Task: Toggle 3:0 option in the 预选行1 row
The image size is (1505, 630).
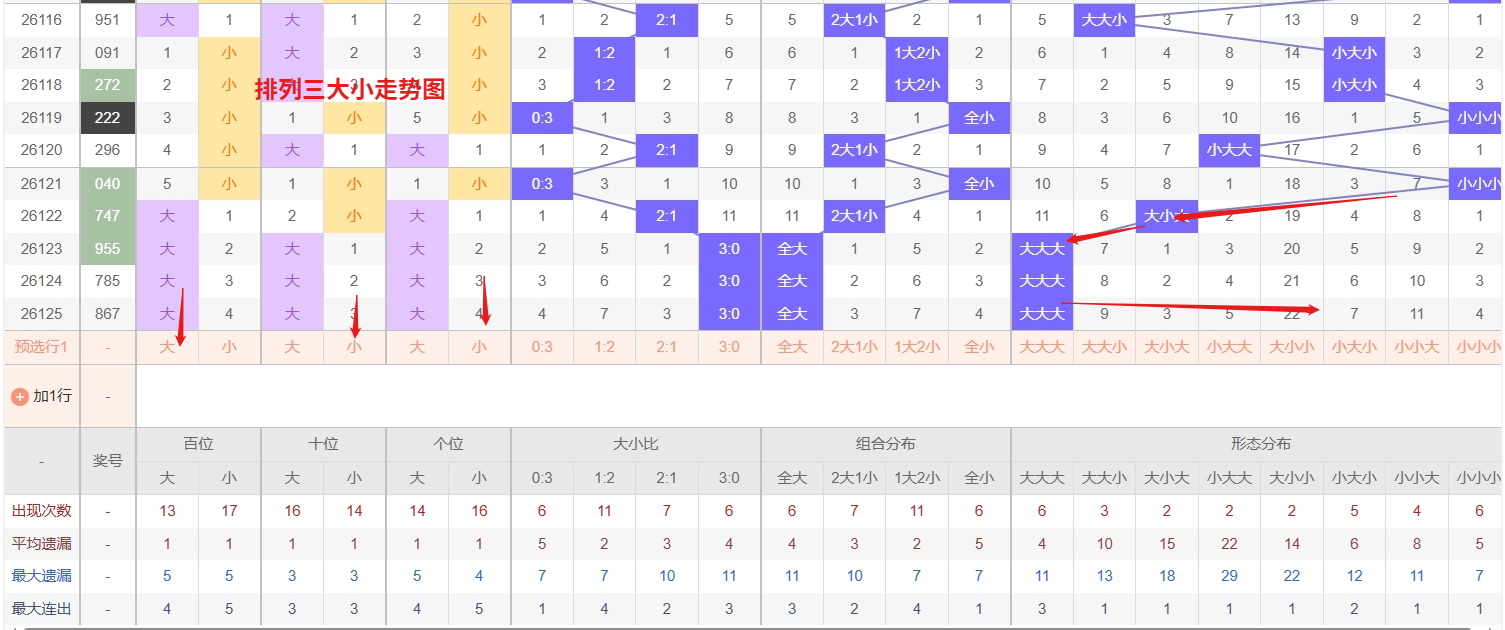Action: [x=729, y=347]
